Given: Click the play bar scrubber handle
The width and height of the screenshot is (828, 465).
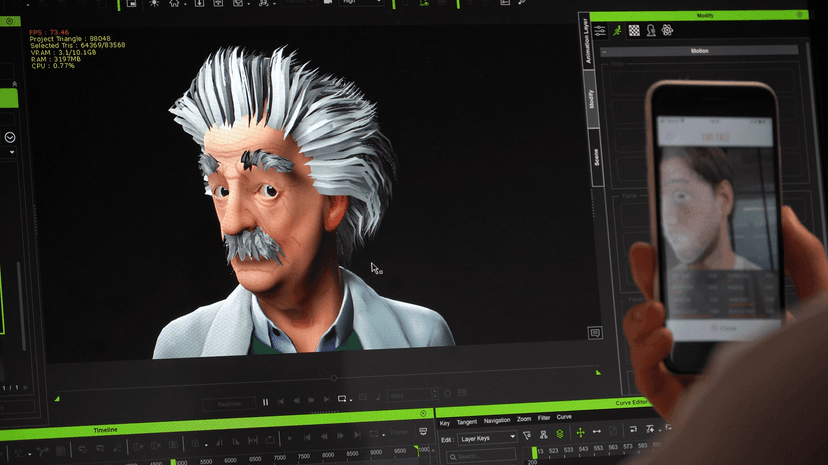Looking at the screenshot, I should click(x=334, y=378).
